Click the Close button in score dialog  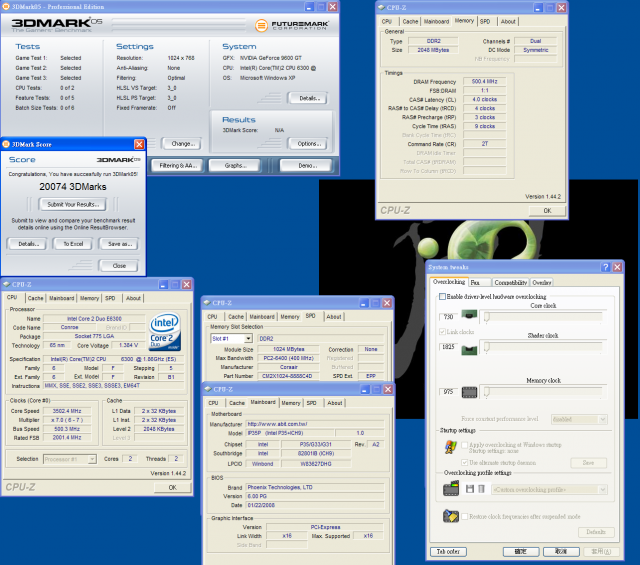point(119,266)
